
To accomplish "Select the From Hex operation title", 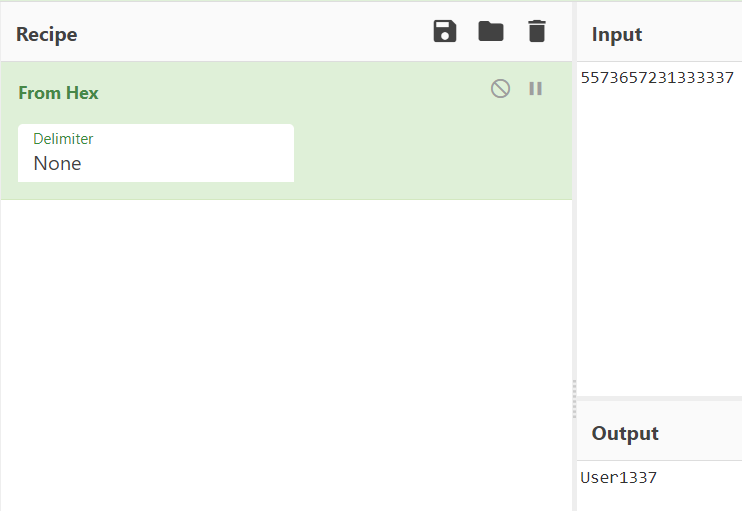I will click(x=58, y=93).
